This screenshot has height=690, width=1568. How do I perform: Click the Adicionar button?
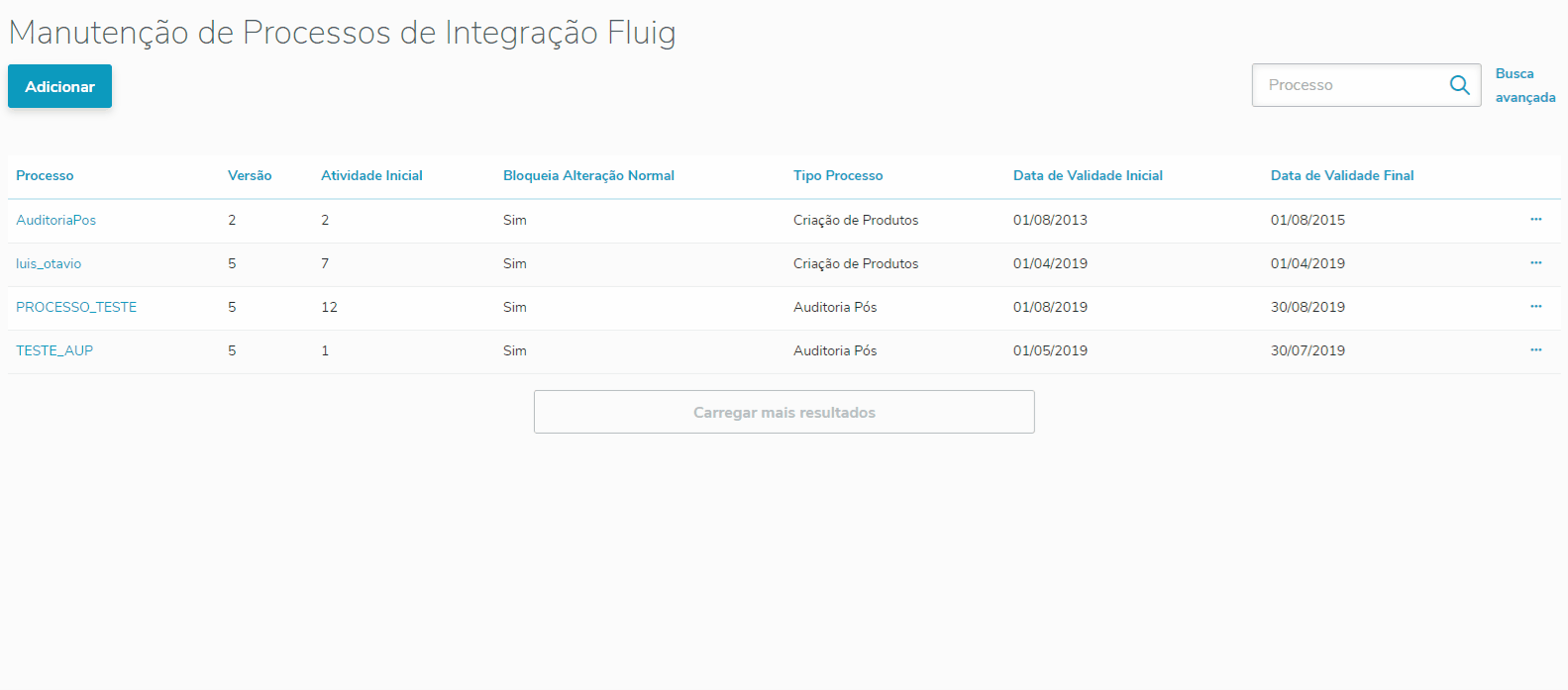pos(59,86)
